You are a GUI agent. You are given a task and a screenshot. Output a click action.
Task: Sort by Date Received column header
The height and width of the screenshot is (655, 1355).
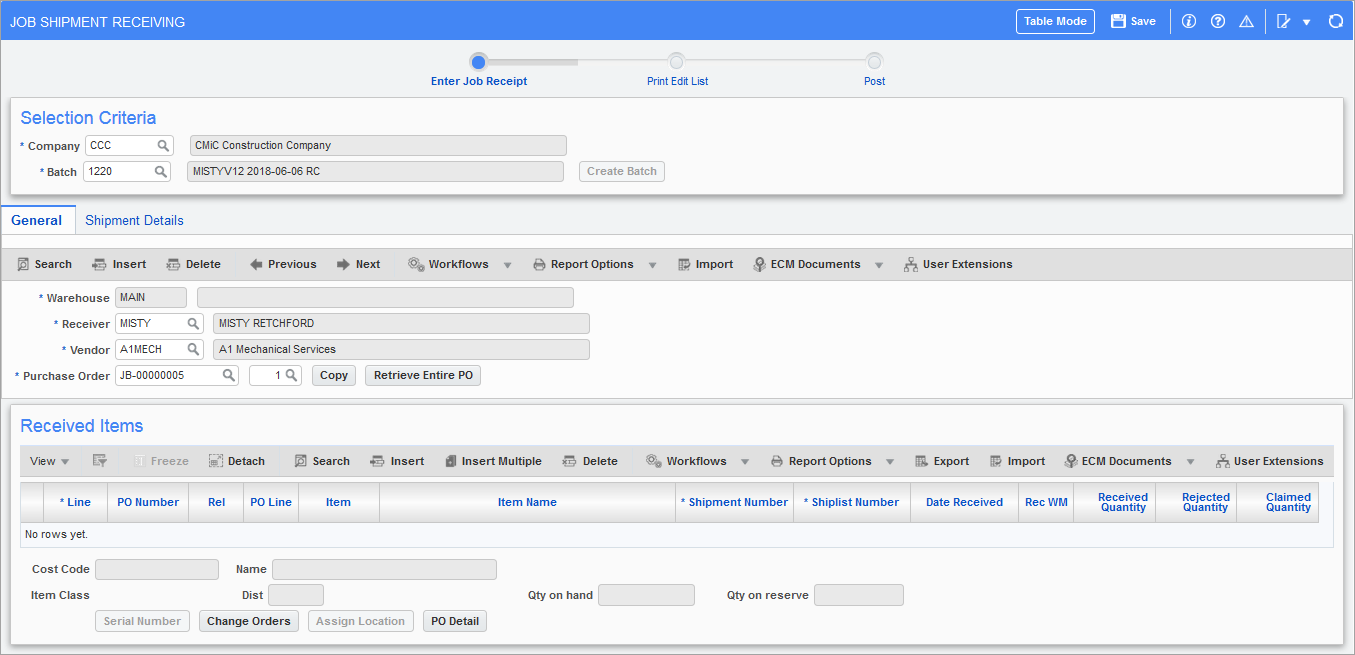coord(964,502)
